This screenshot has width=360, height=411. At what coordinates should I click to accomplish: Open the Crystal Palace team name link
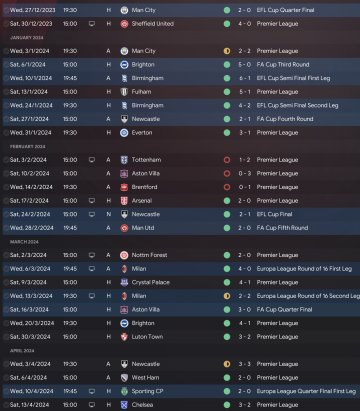[151, 282]
